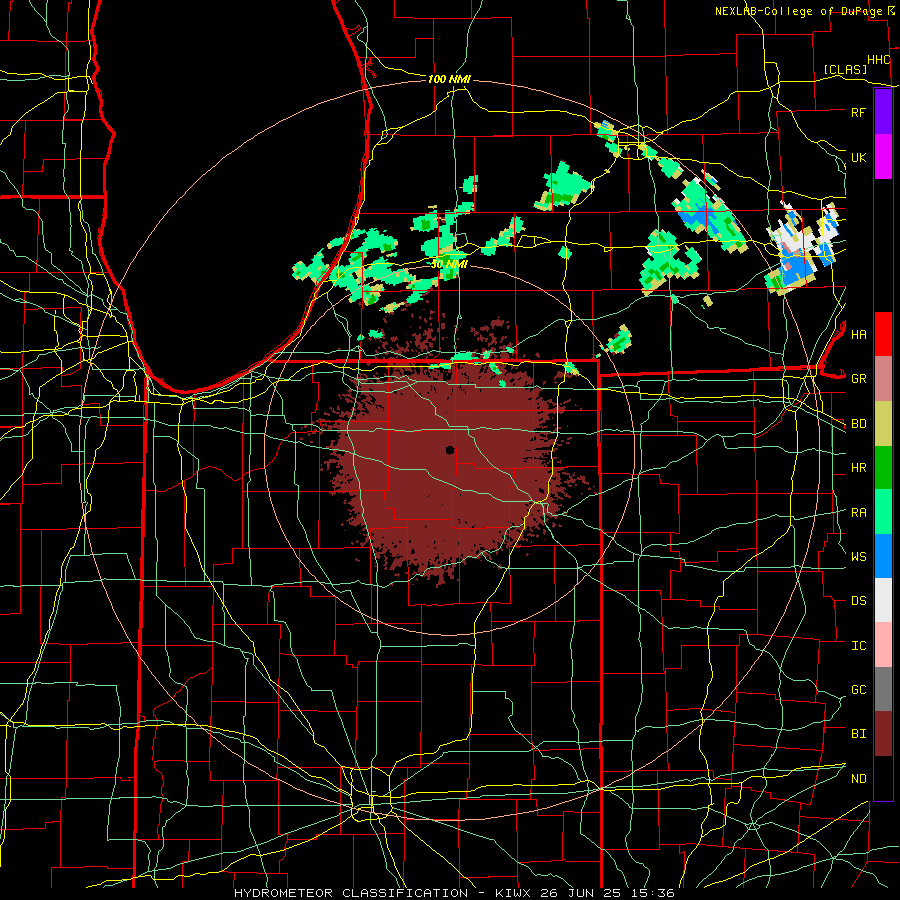900x900 pixels.
Task: Click the gray GC legend color swatch
Action: click(883, 689)
